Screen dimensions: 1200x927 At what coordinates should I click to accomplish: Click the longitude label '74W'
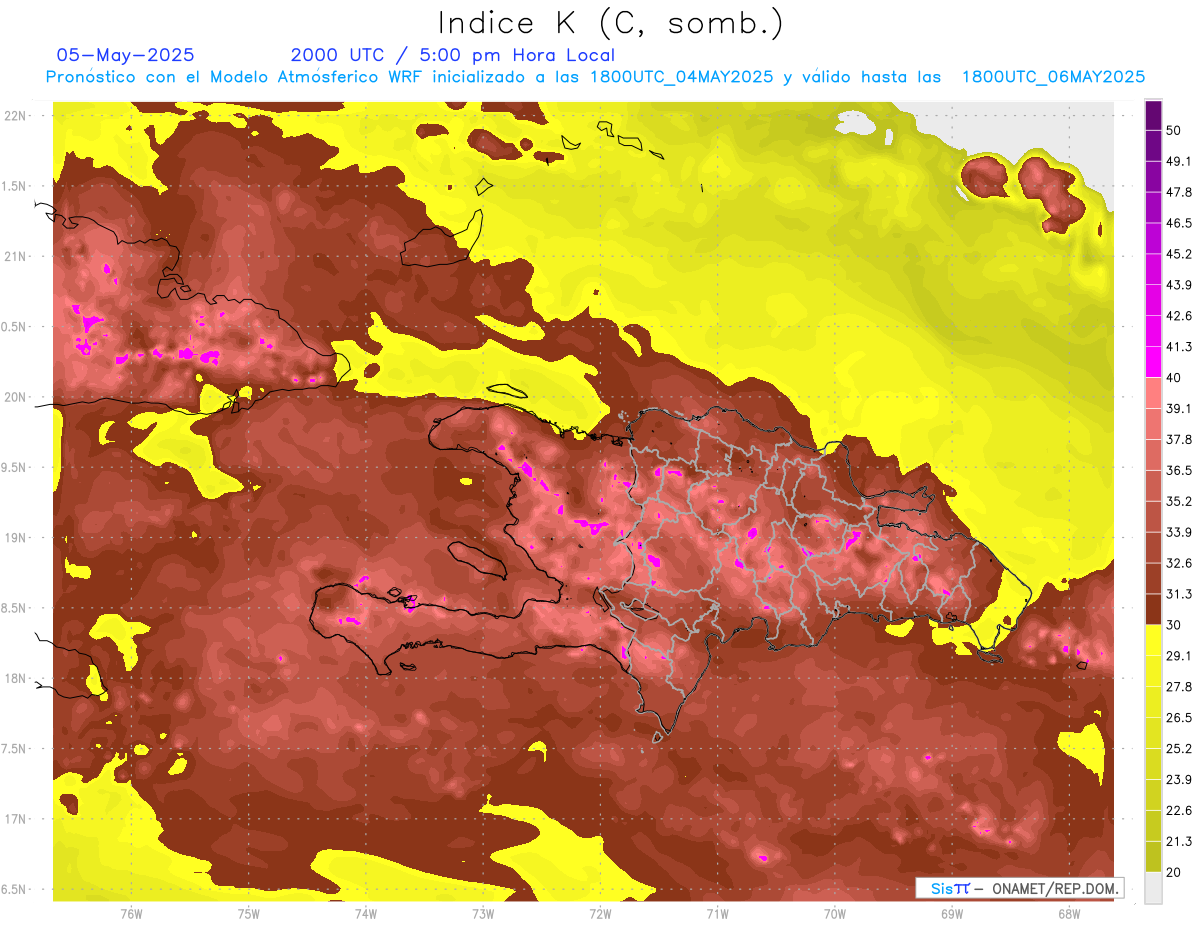(365, 914)
